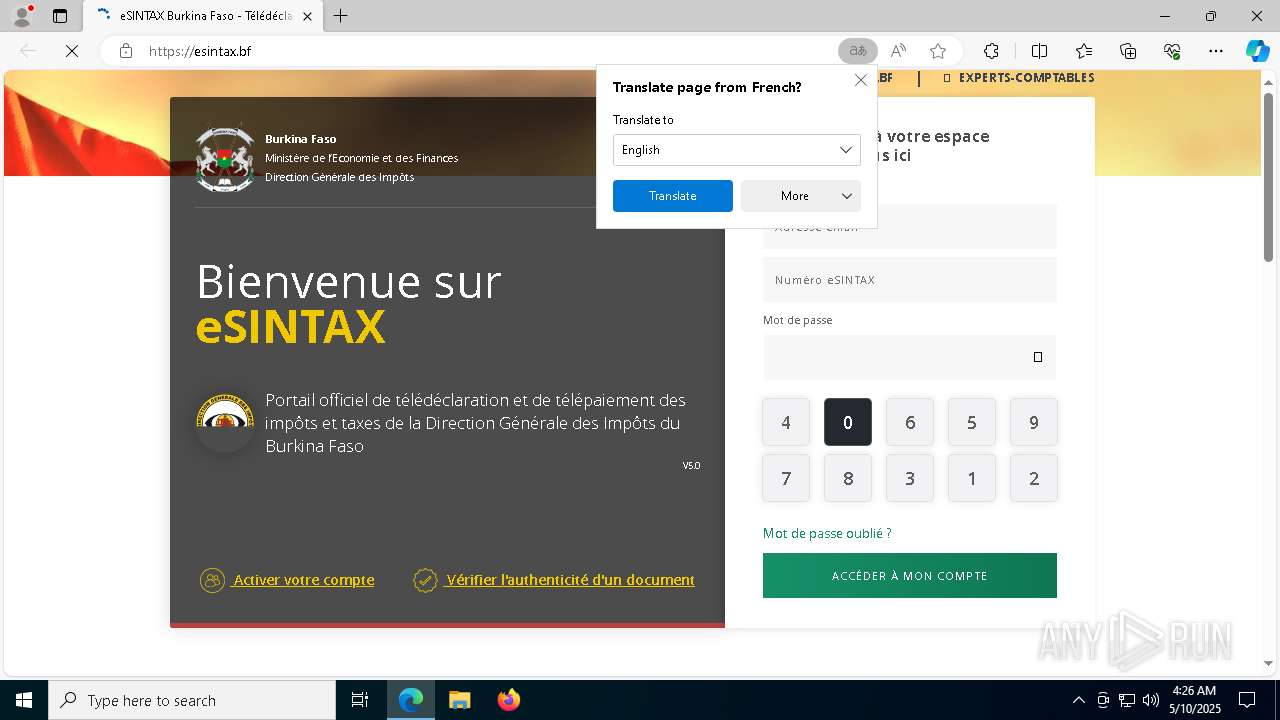Expand the More options dropdown

click(x=801, y=196)
